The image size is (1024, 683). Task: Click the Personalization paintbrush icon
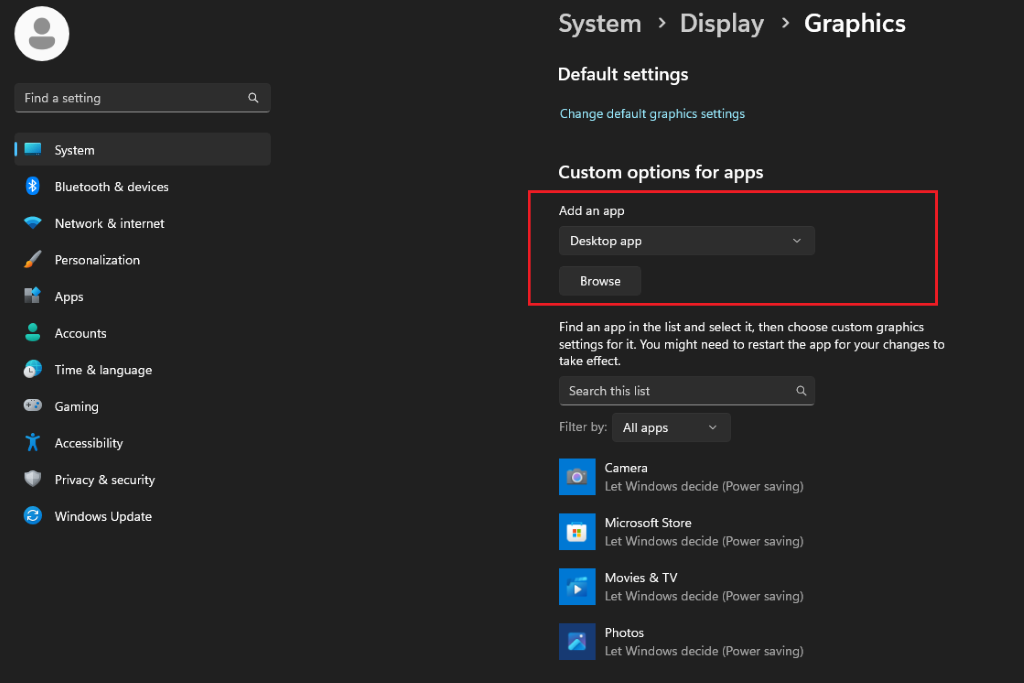click(33, 259)
